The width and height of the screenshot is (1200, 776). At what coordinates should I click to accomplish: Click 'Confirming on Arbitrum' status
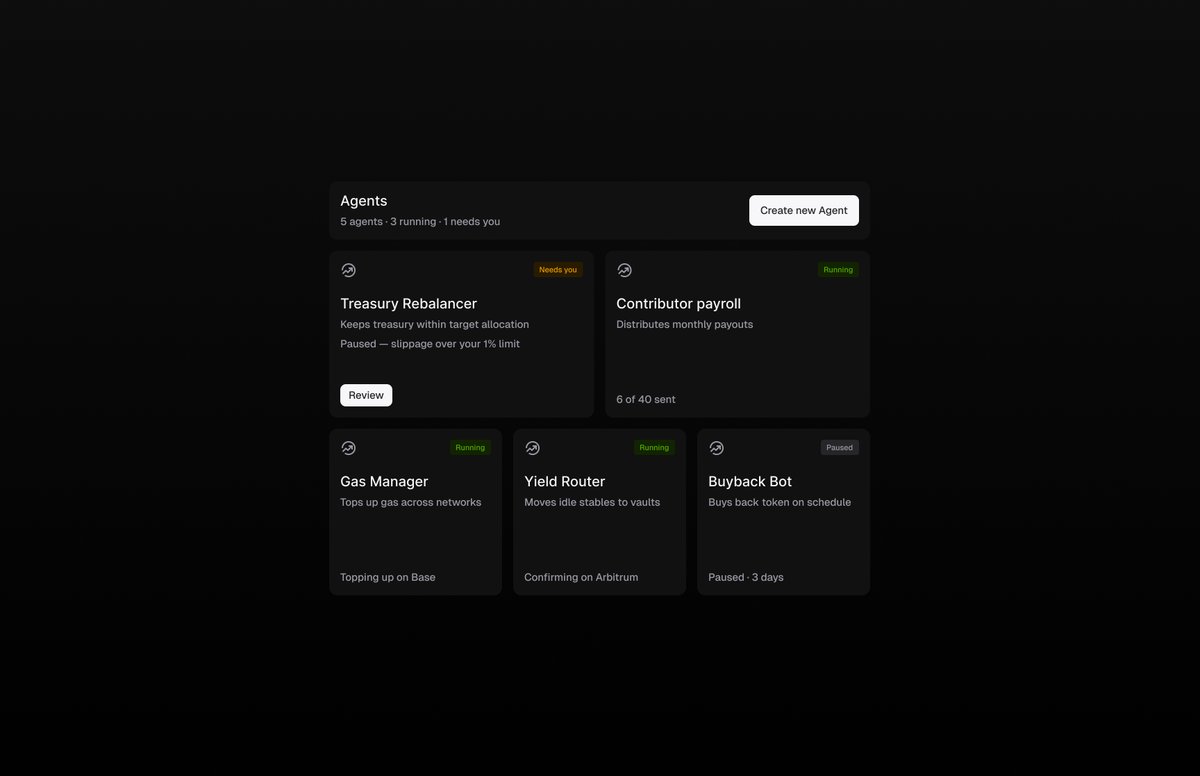tap(581, 577)
